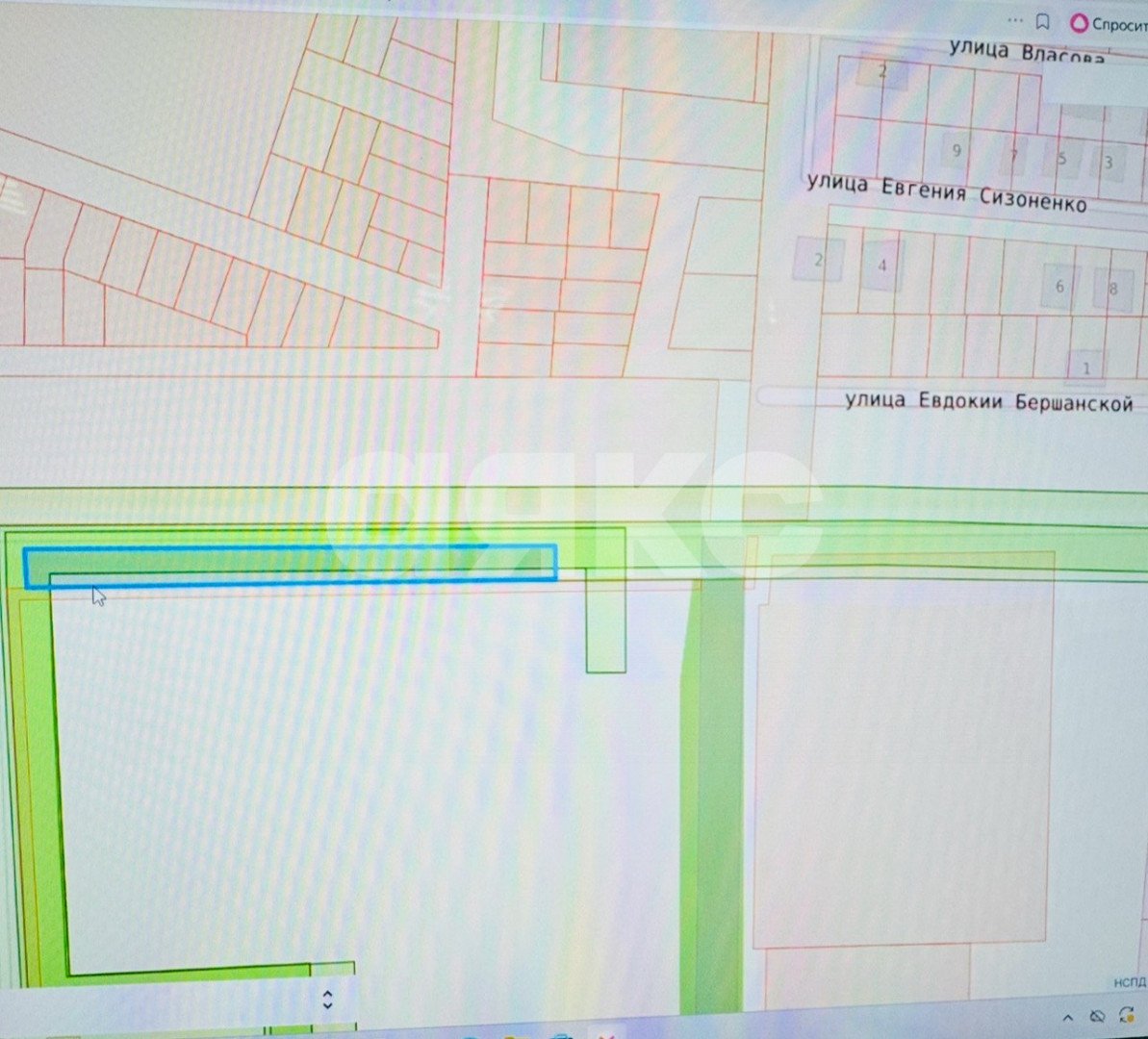Click building 4 near улица Евгения Сизоненко
Image resolution: width=1148 pixels, height=1039 pixels.
pyautogui.click(x=882, y=266)
